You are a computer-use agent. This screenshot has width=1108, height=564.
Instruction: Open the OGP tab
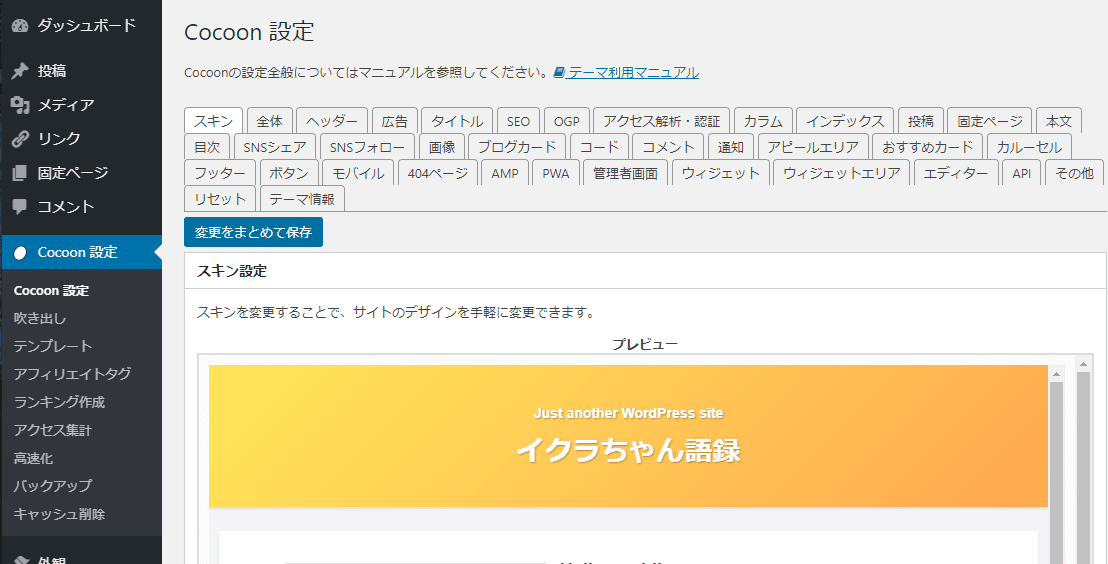coord(567,121)
